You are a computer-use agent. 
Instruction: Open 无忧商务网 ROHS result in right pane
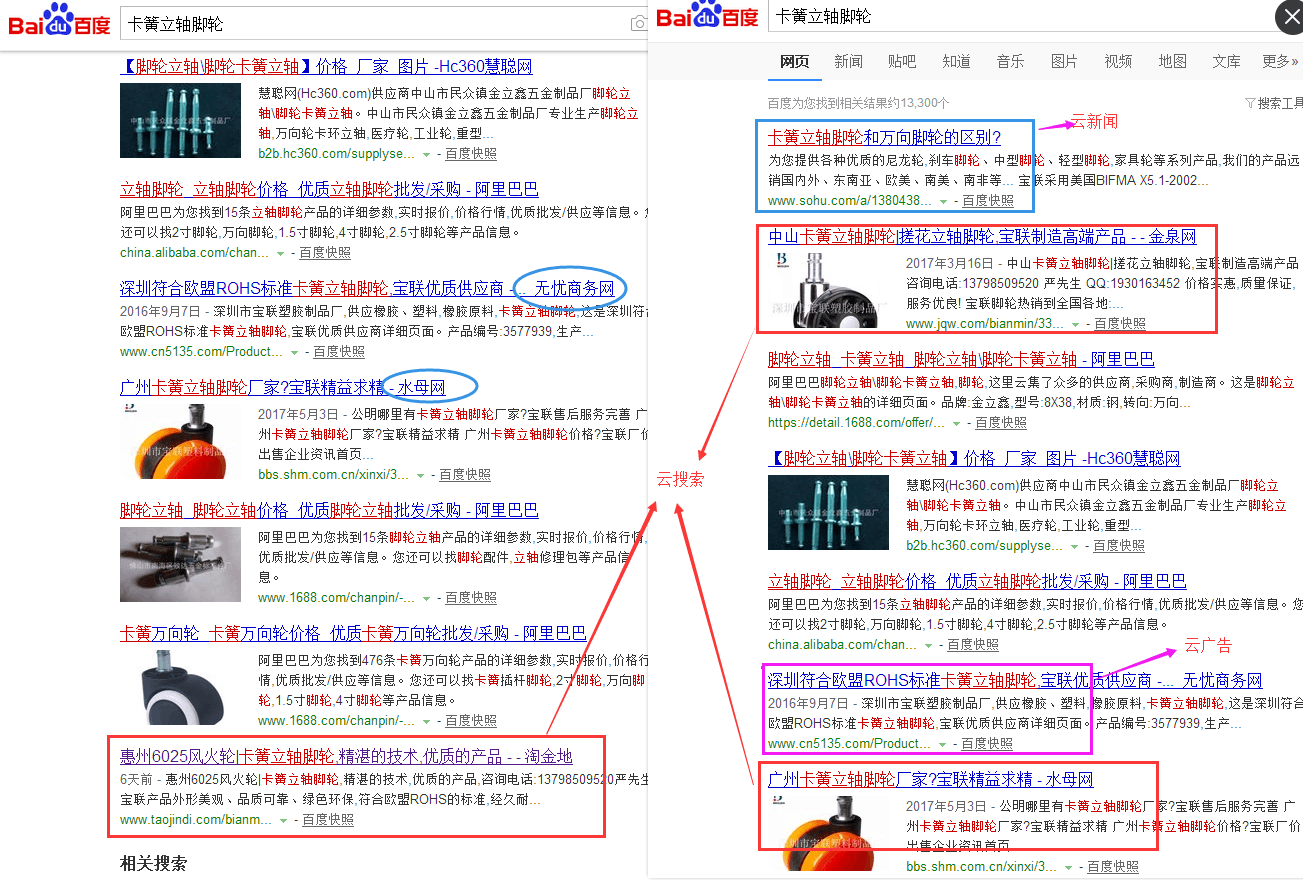pos(1015,680)
